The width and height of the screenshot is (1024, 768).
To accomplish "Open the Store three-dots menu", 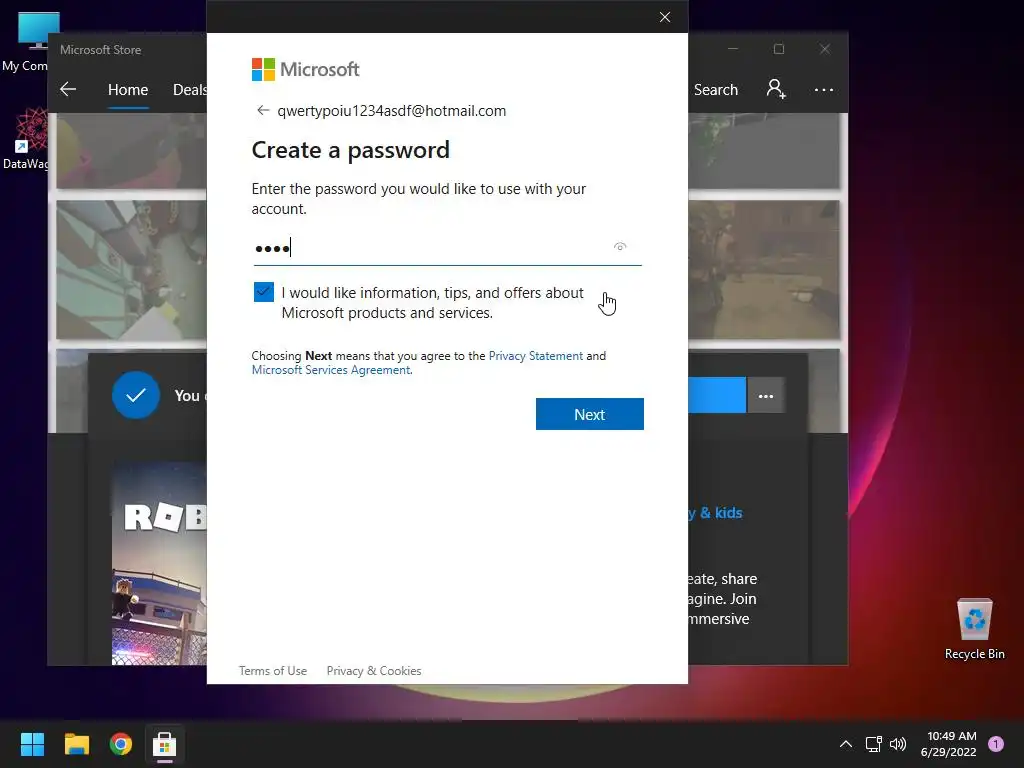I will pyautogui.click(x=824, y=89).
